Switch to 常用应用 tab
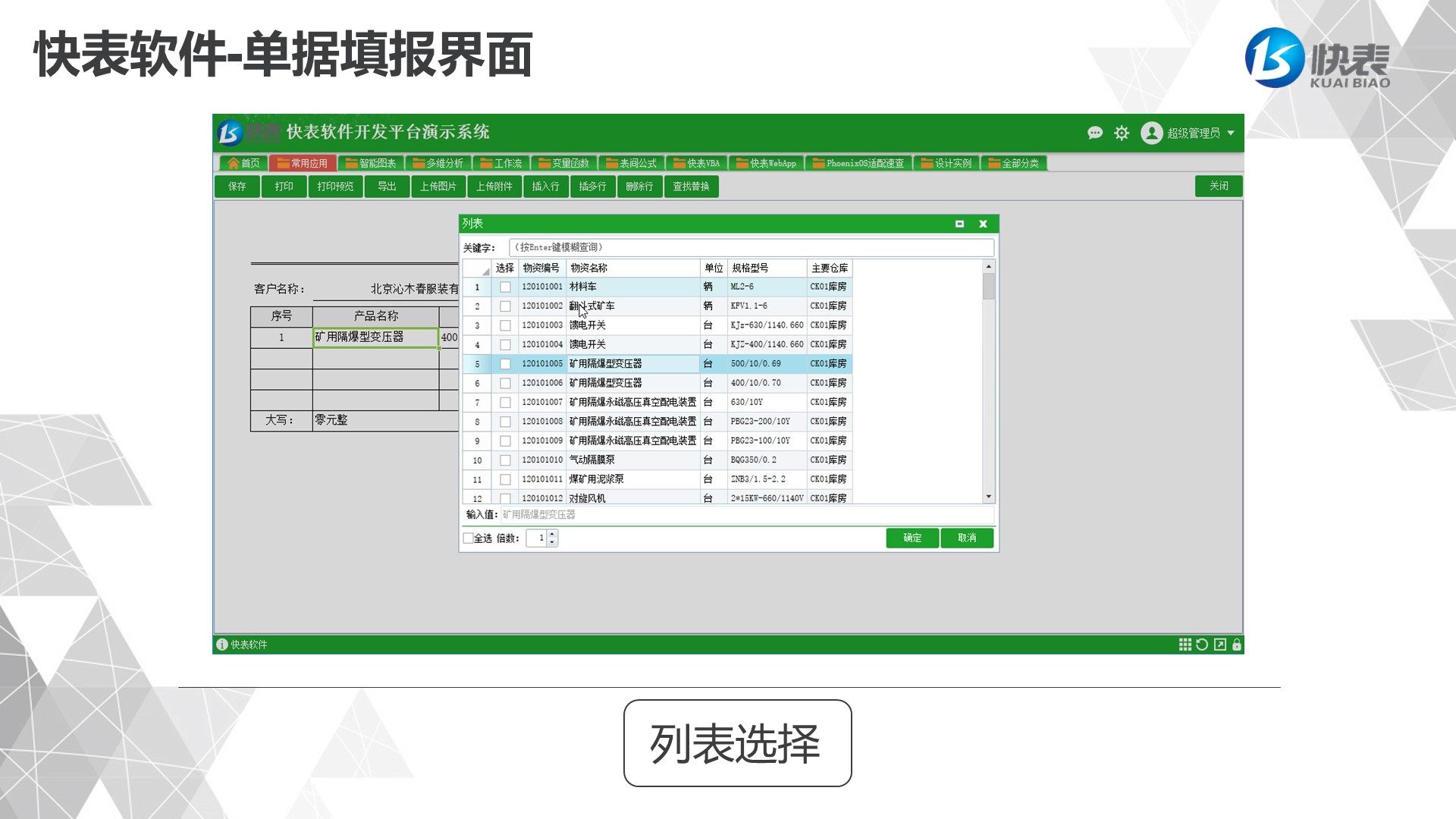This screenshot has width=1456, height=819. (x=302, y=163)
